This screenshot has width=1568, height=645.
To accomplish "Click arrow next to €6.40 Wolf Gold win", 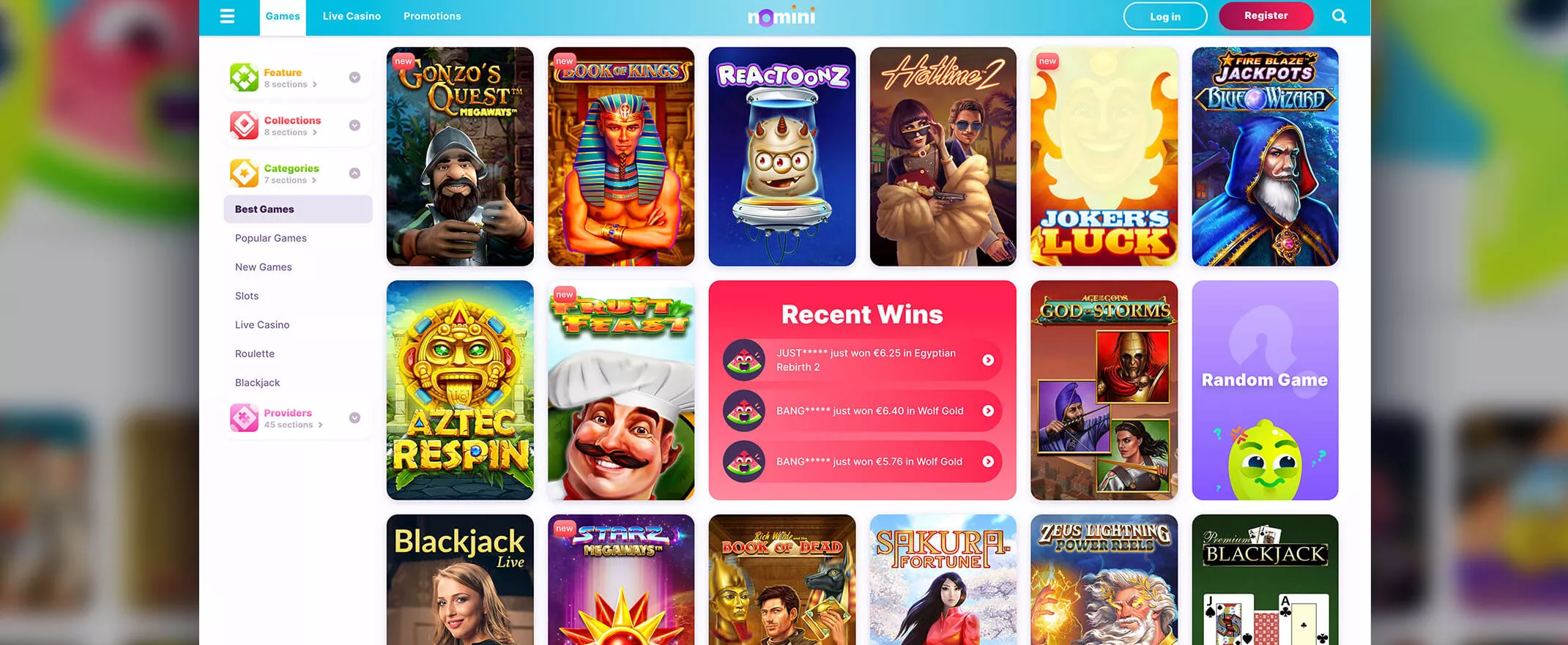I will tap(988, 411).
